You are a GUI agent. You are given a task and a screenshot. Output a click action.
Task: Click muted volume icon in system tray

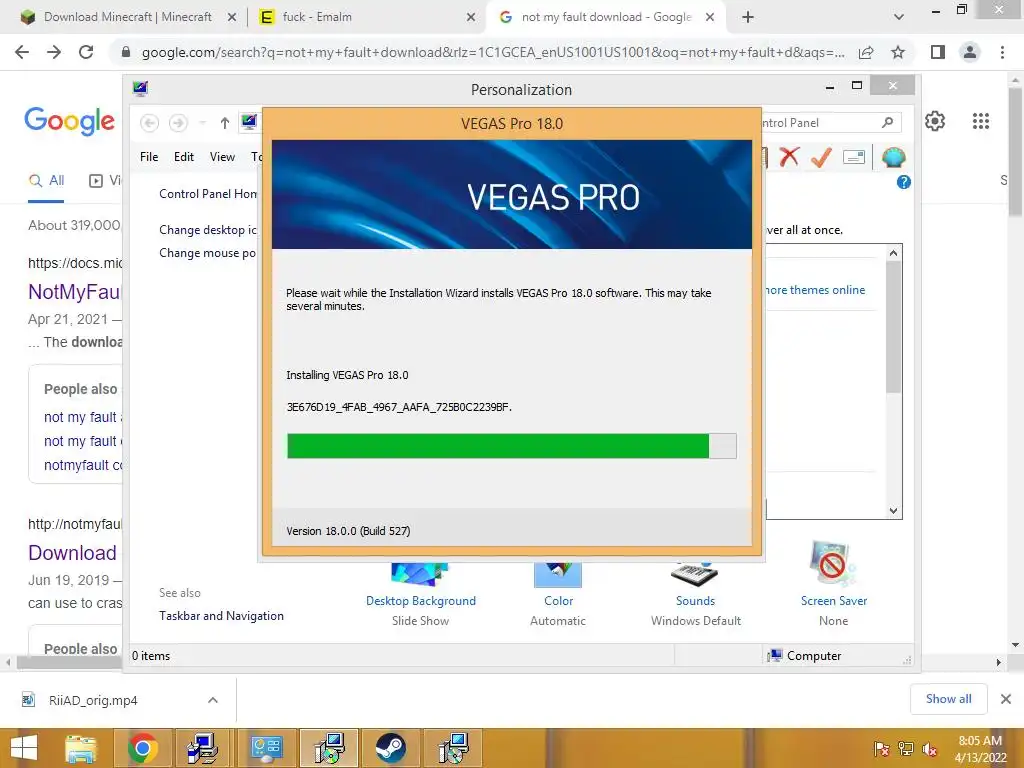[x=929, y=749]
